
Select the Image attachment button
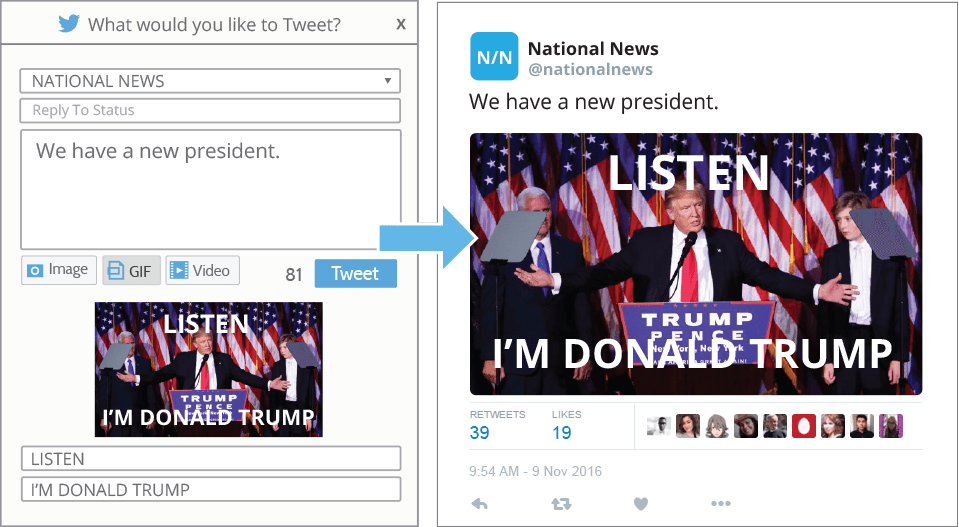[x=59, y=270]
